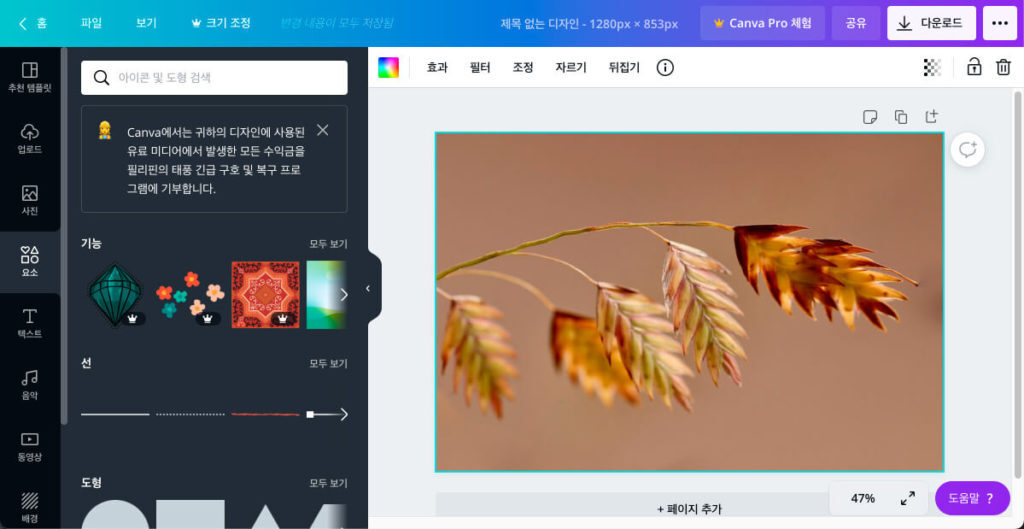Add a new page with plus-page icon
Image resolution: width=1024 pixels, height=529 pixels.
[x=932, y=116]
